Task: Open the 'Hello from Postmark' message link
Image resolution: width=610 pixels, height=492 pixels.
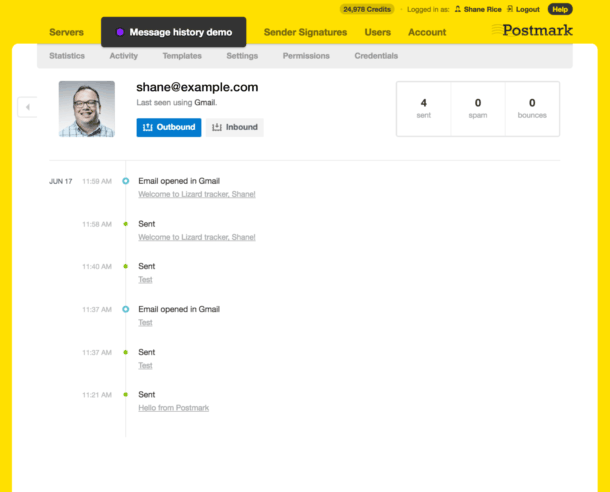Action: pyautogui.click(x=174, y=408)
